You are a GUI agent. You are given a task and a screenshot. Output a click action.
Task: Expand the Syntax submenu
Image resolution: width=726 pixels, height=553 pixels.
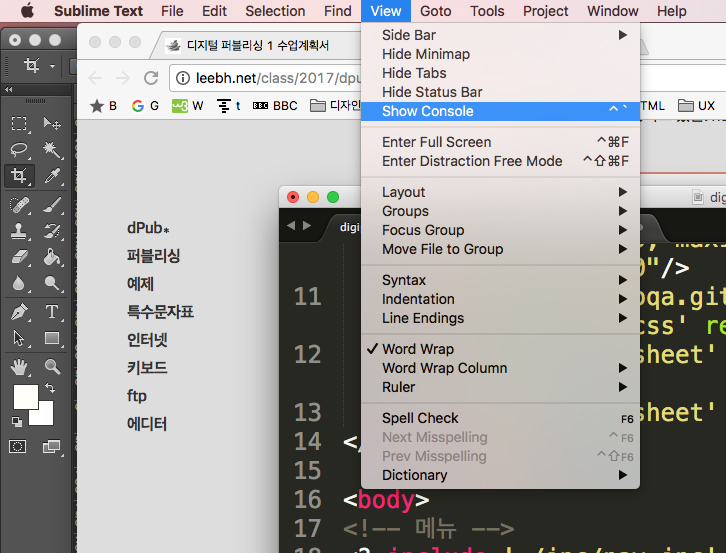404,280
